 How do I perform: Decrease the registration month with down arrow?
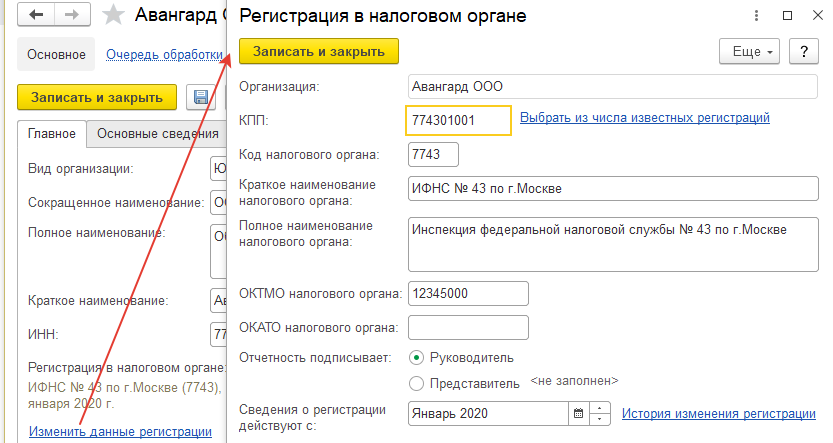coord(599,418)
